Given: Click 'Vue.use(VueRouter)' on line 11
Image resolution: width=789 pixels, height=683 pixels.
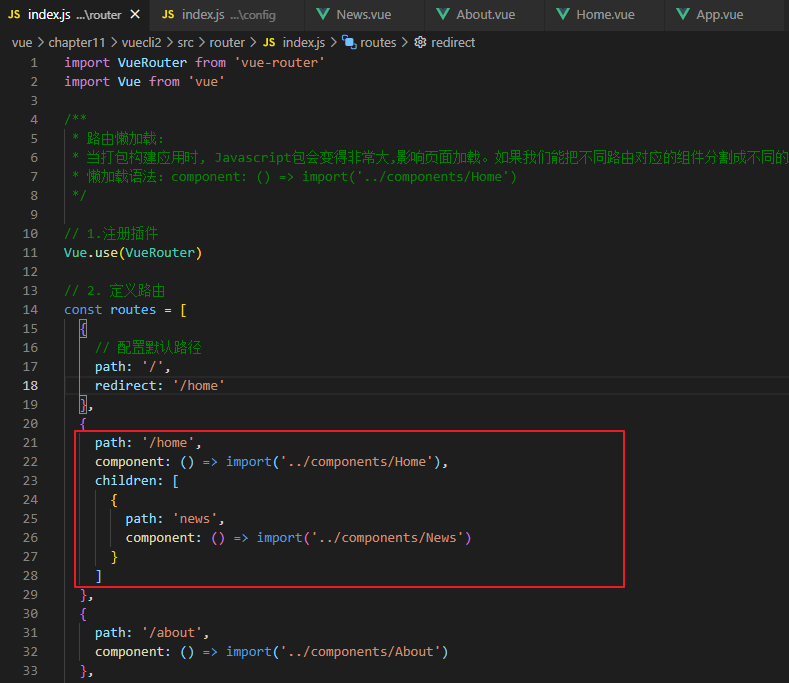Looking at the screenshot, I should [133, 253].
